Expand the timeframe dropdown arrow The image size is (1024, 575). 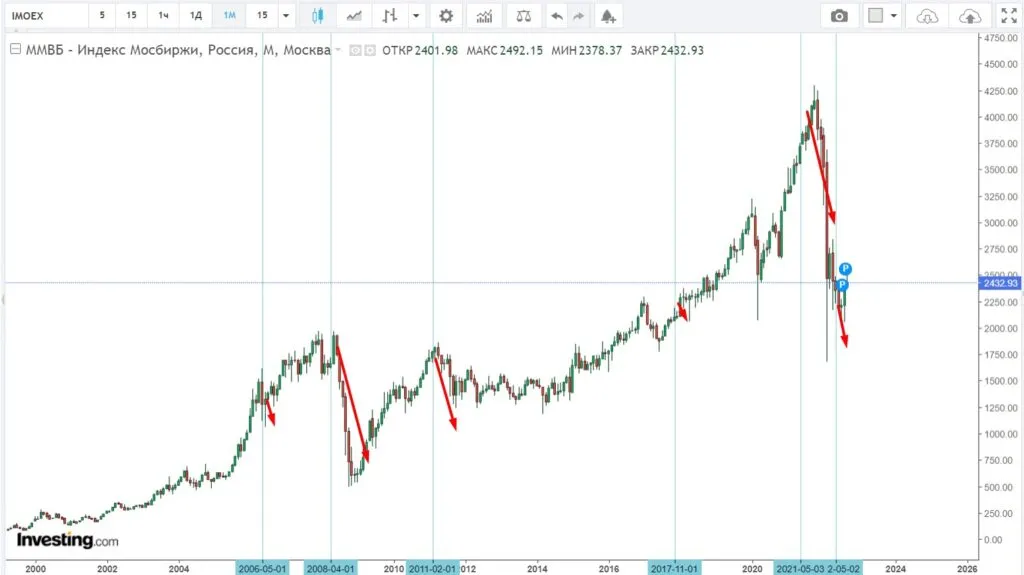(286, 16)
